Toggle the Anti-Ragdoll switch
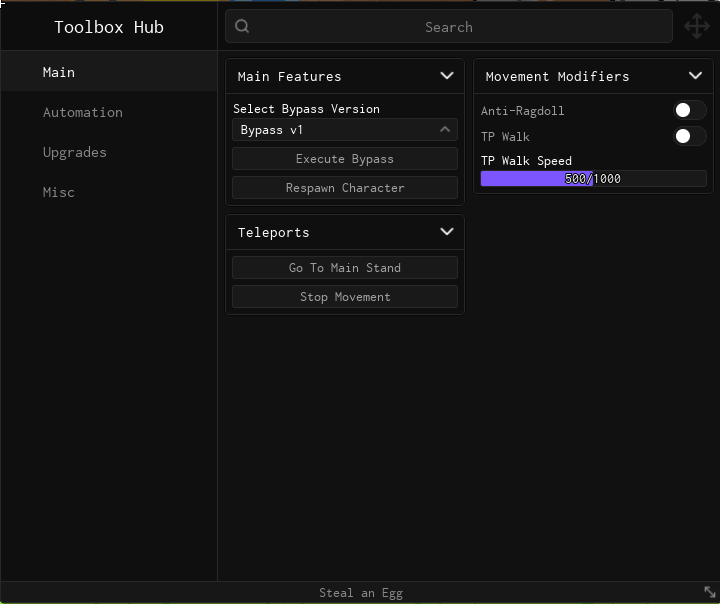This screenshot has height=604, width=720. coord(689,110)
